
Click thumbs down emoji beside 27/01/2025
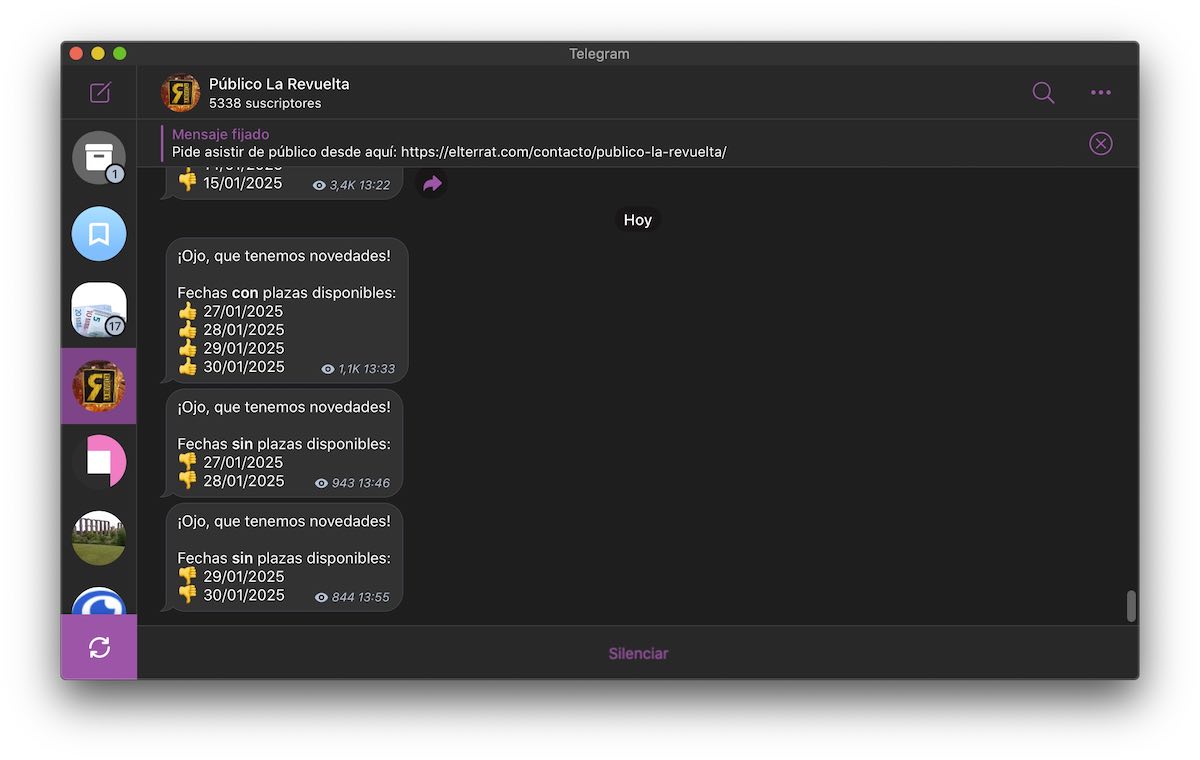[x=188, y=462]
